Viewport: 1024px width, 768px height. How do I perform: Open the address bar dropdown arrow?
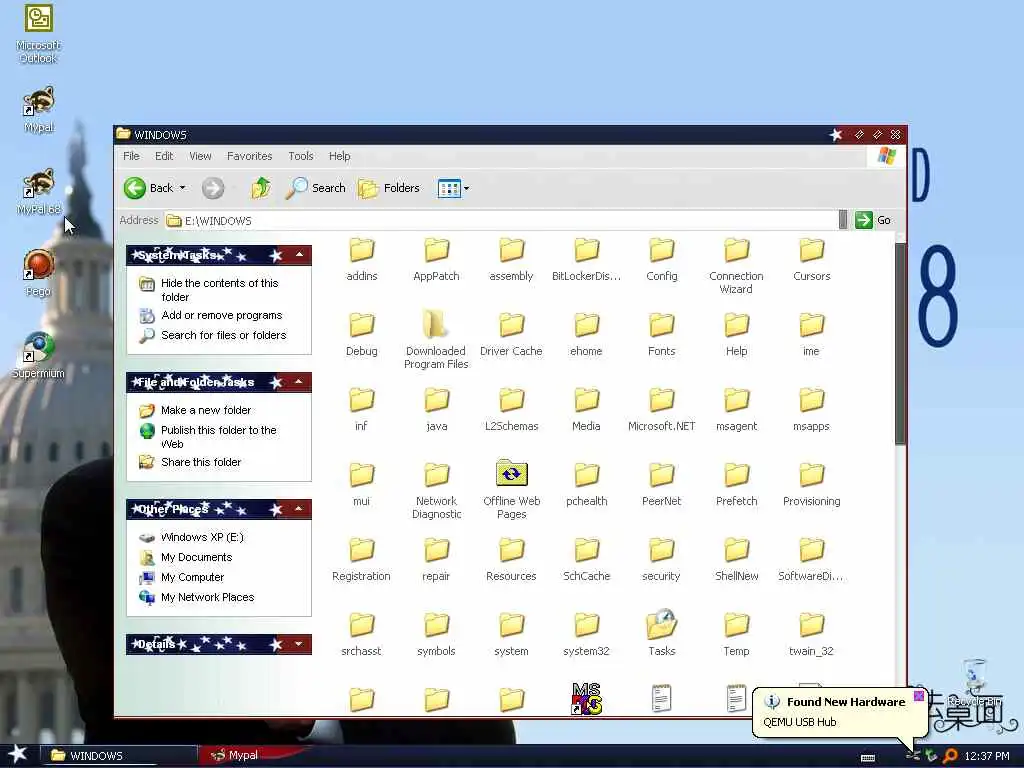843,220
